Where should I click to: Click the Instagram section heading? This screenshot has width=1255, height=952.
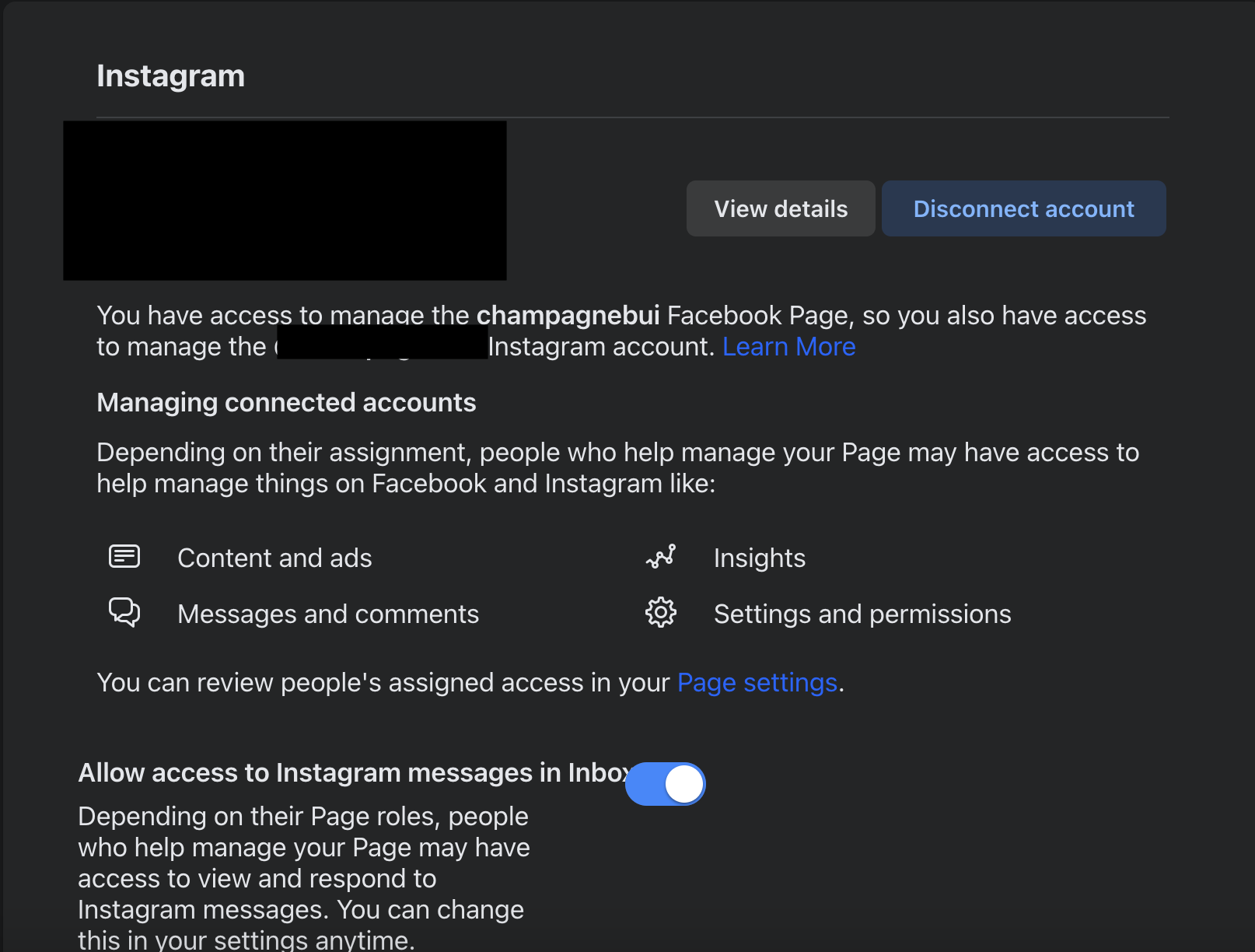point(170,75)
